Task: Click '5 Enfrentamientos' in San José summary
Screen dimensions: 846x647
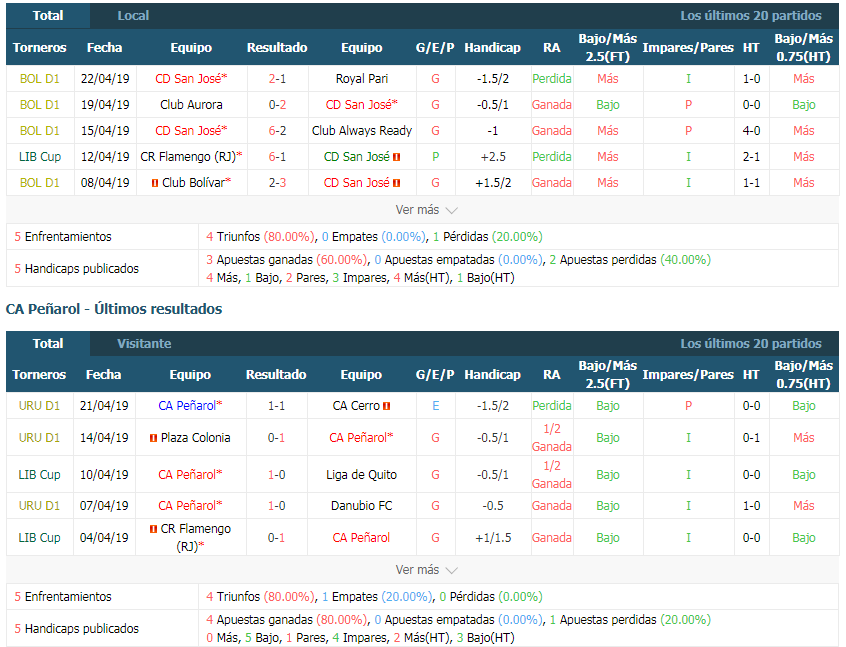Action: click(x=63, y=236)
